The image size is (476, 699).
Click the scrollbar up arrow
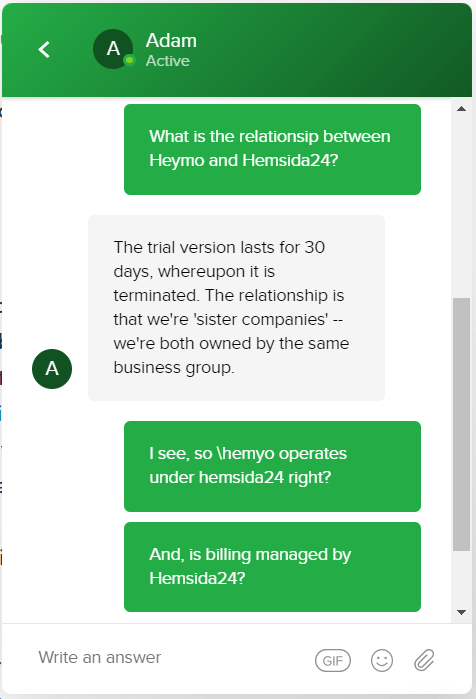point(461,108)
